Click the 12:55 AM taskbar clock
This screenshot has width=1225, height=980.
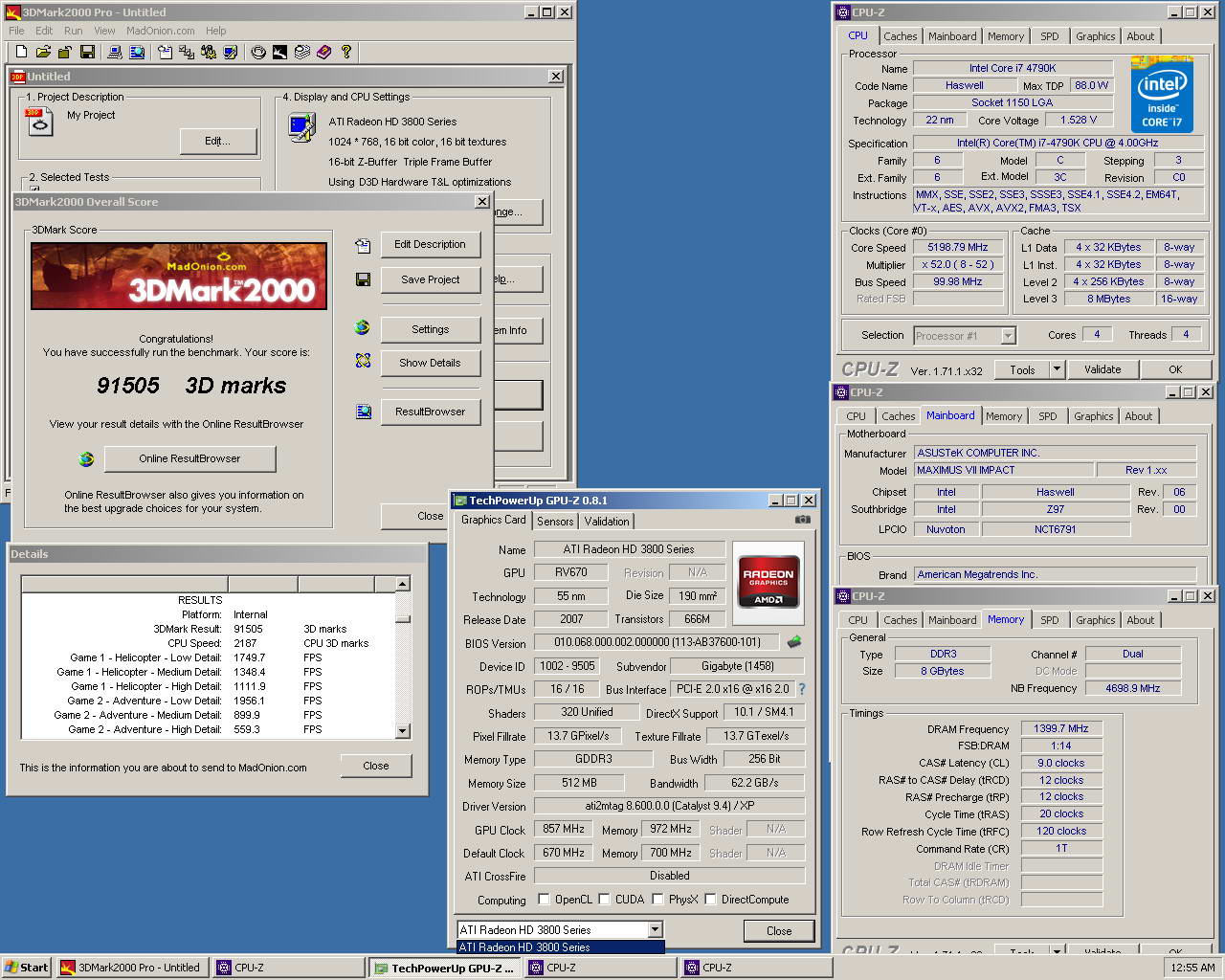(1193, 968)
